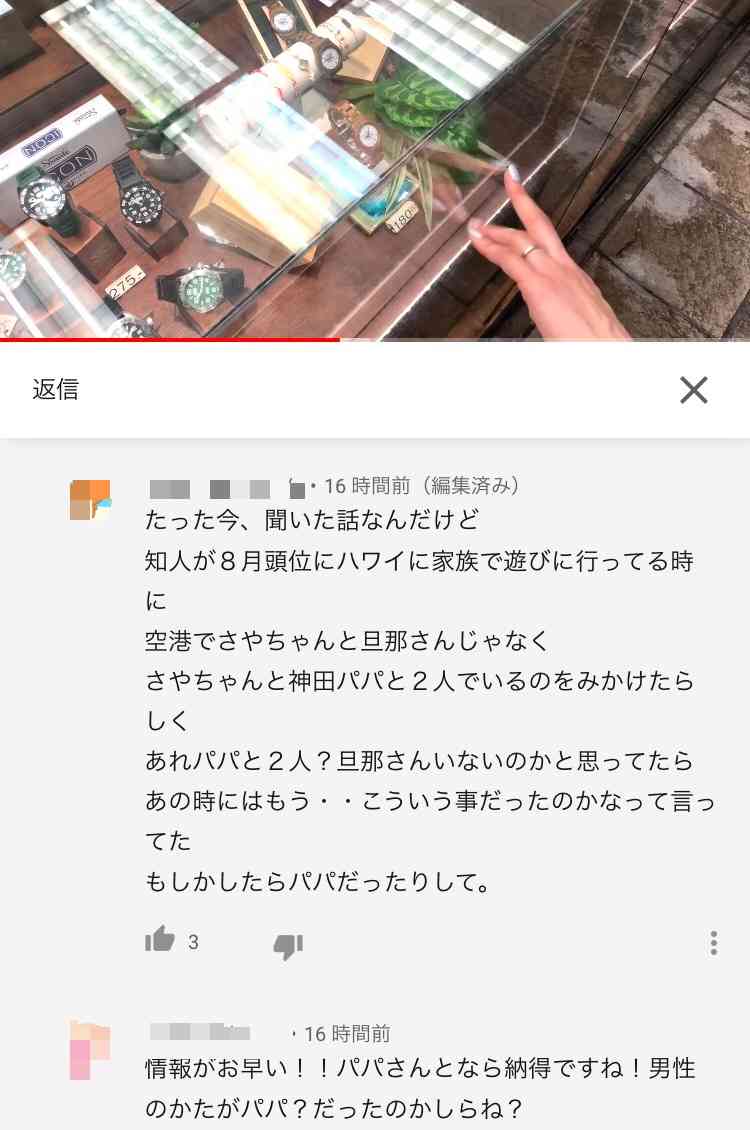
Task: Open three-dot options menu for first comment
Action: 713,943
